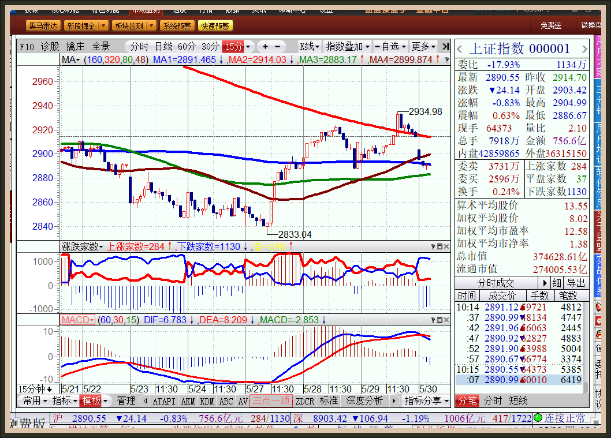The image size is (611, 438).
Task: Open 指数叠加 overlay dropdown
Action: pos(347,47)
